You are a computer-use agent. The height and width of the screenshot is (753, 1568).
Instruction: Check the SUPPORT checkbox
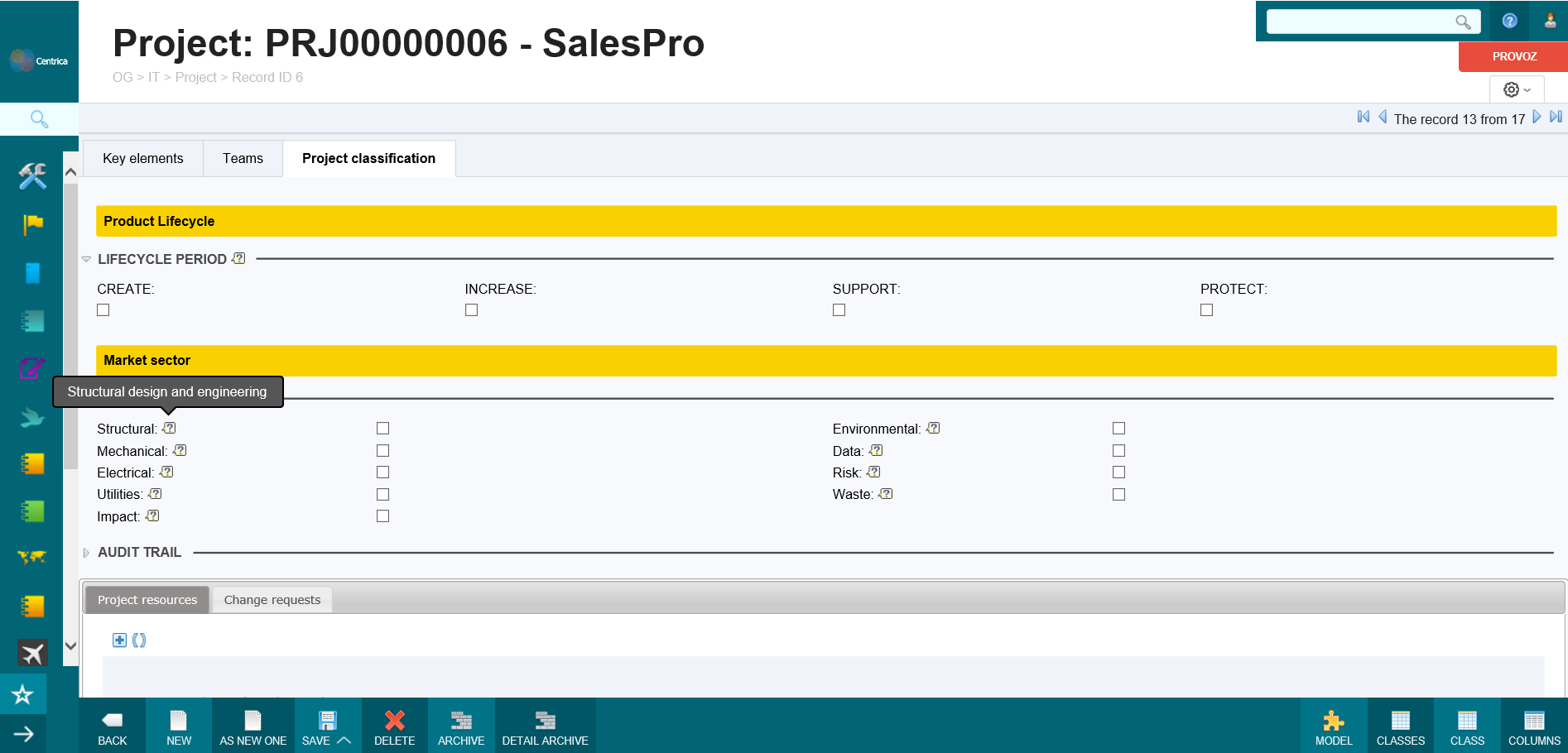[x=839, y=309]
